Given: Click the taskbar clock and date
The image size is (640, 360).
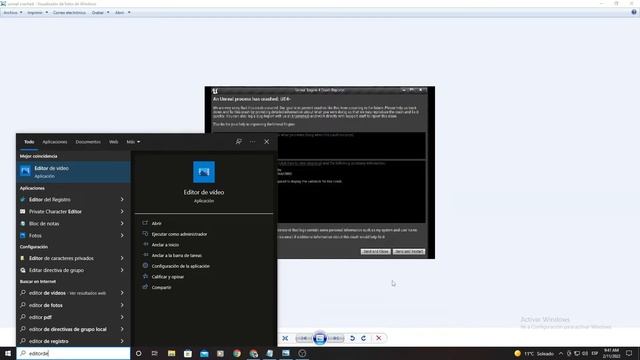Looking at the screenshot, I should (x=611, y=353).
